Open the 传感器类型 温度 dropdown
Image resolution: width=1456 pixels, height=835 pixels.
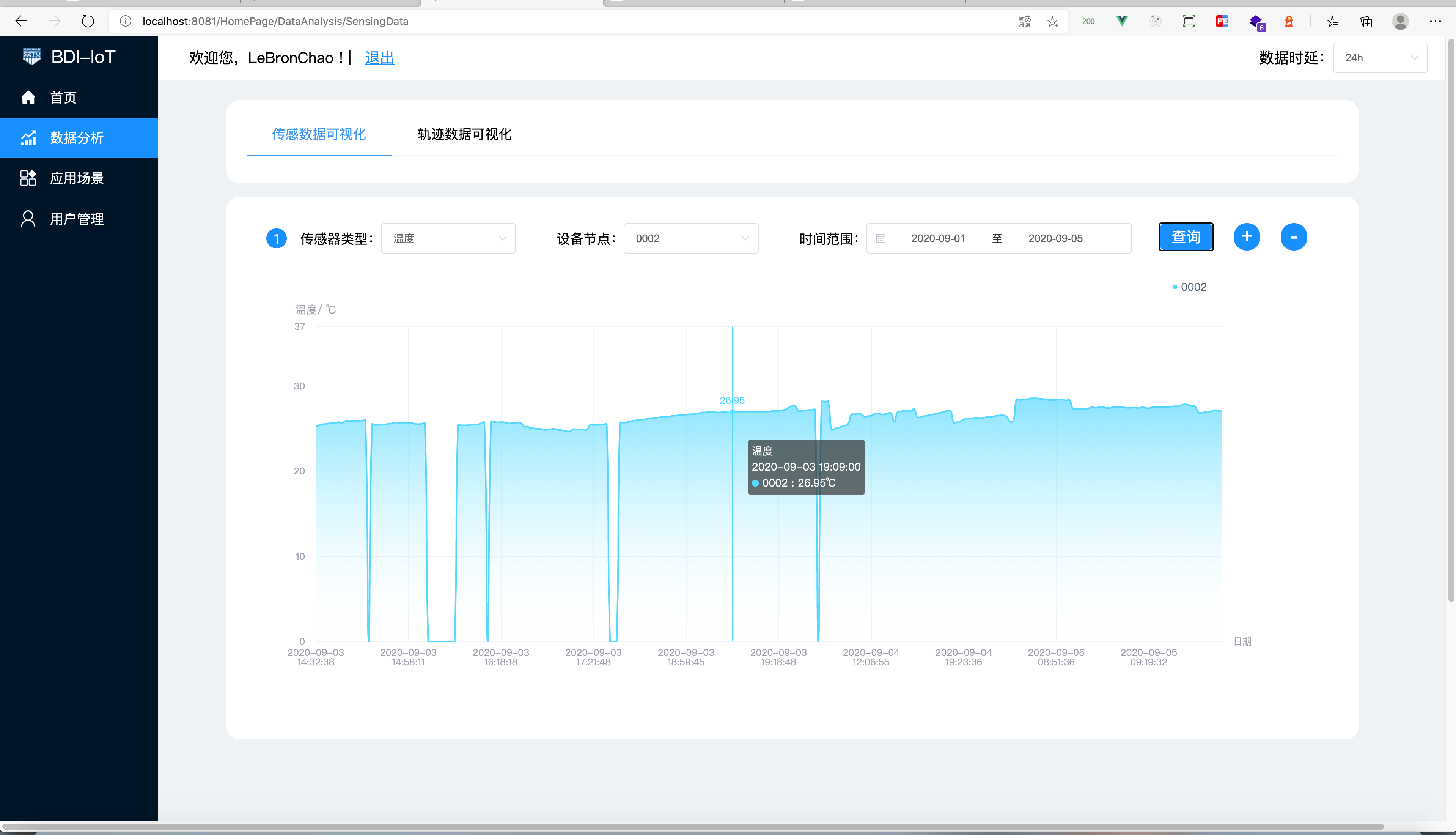pyautogui.click(x=448, y=238)
